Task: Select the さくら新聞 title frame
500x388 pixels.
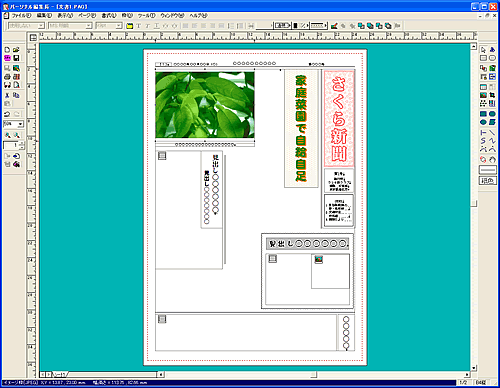Action: [339, 118]
